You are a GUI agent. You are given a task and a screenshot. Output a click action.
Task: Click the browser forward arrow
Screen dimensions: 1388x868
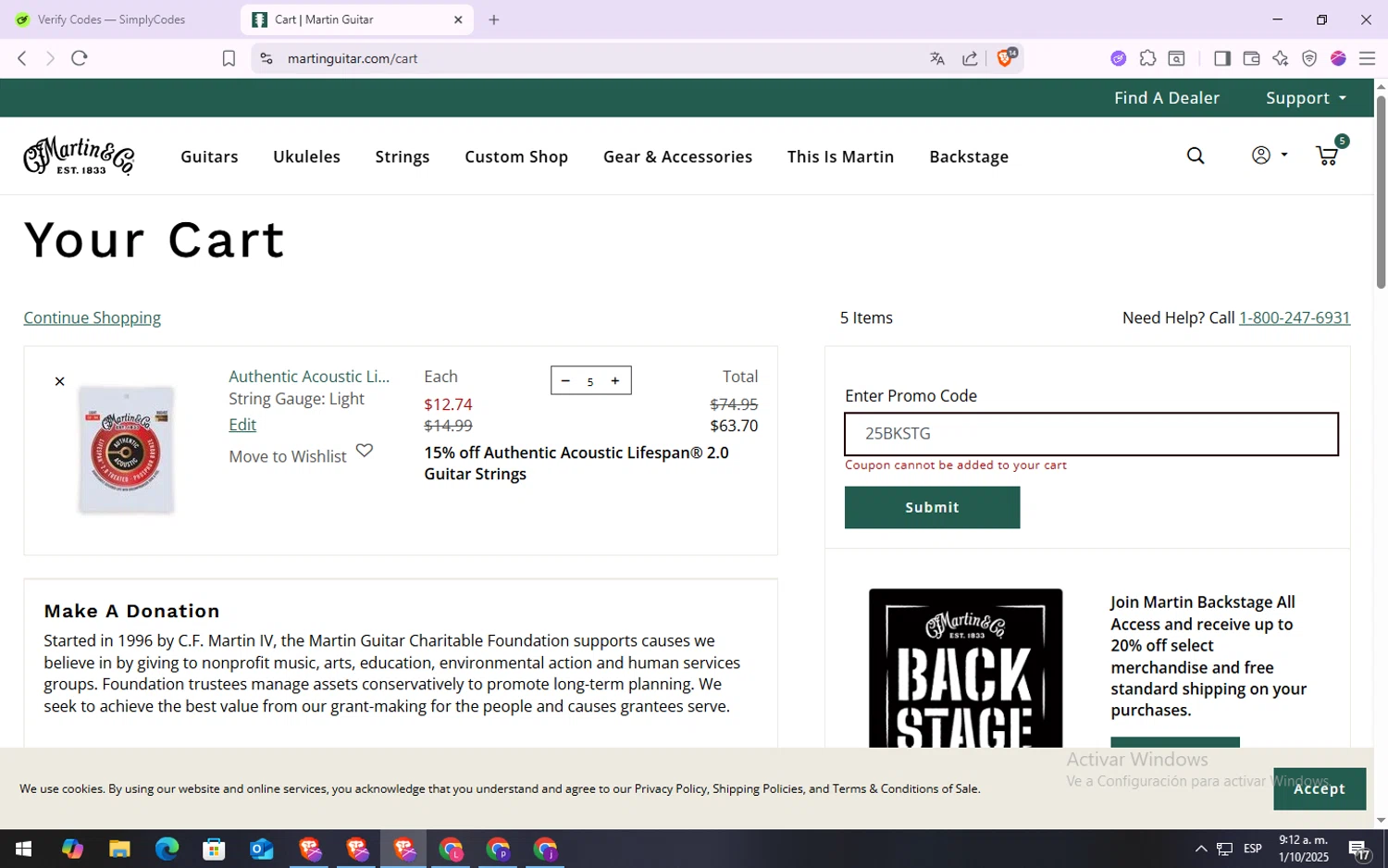50,58
